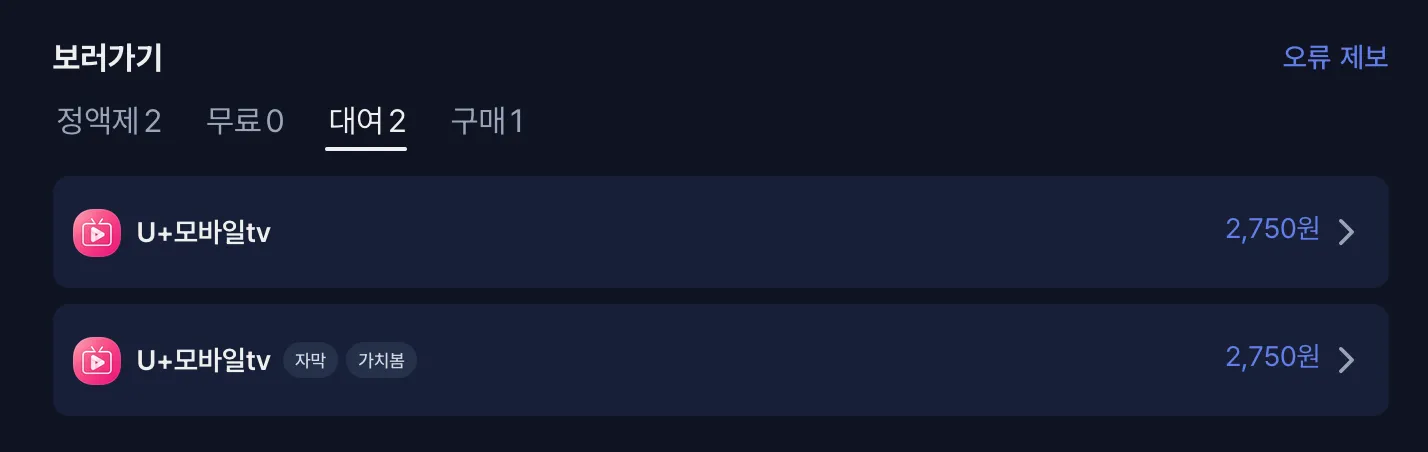Click the count 0 next to 무료
Viewport: 1428px width, 452px height.
coord(273,122)
